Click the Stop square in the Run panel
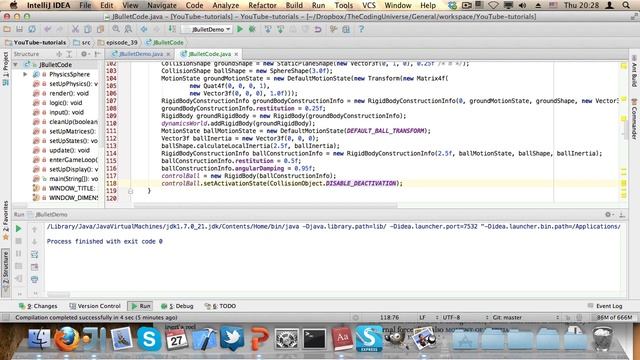Viewport: 640px width, 360px height. (x=18, y=241)
